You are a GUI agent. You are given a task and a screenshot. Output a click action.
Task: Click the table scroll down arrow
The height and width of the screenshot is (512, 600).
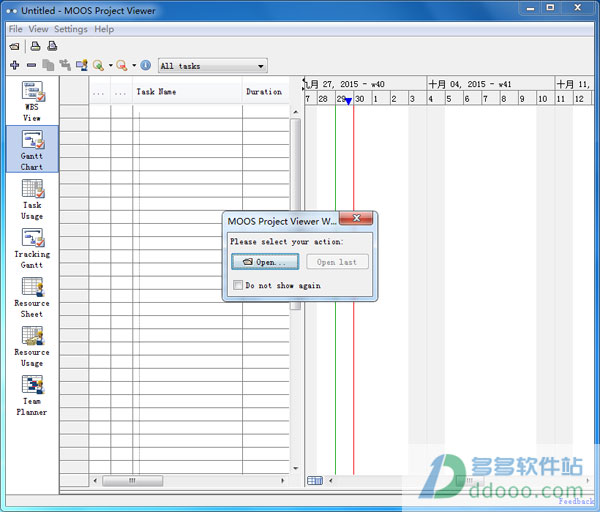click(295, 468)
